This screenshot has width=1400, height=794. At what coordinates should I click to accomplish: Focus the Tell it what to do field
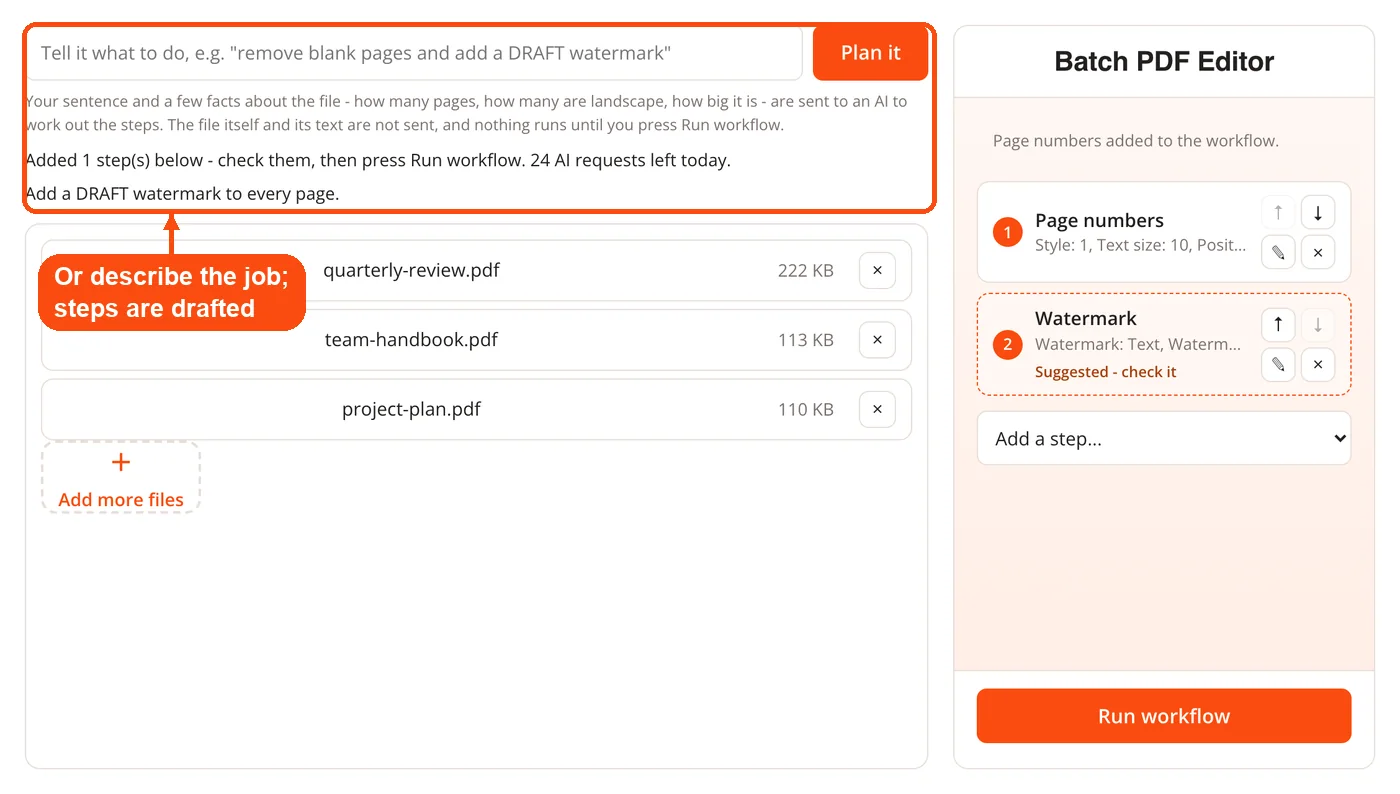point(414,53)
